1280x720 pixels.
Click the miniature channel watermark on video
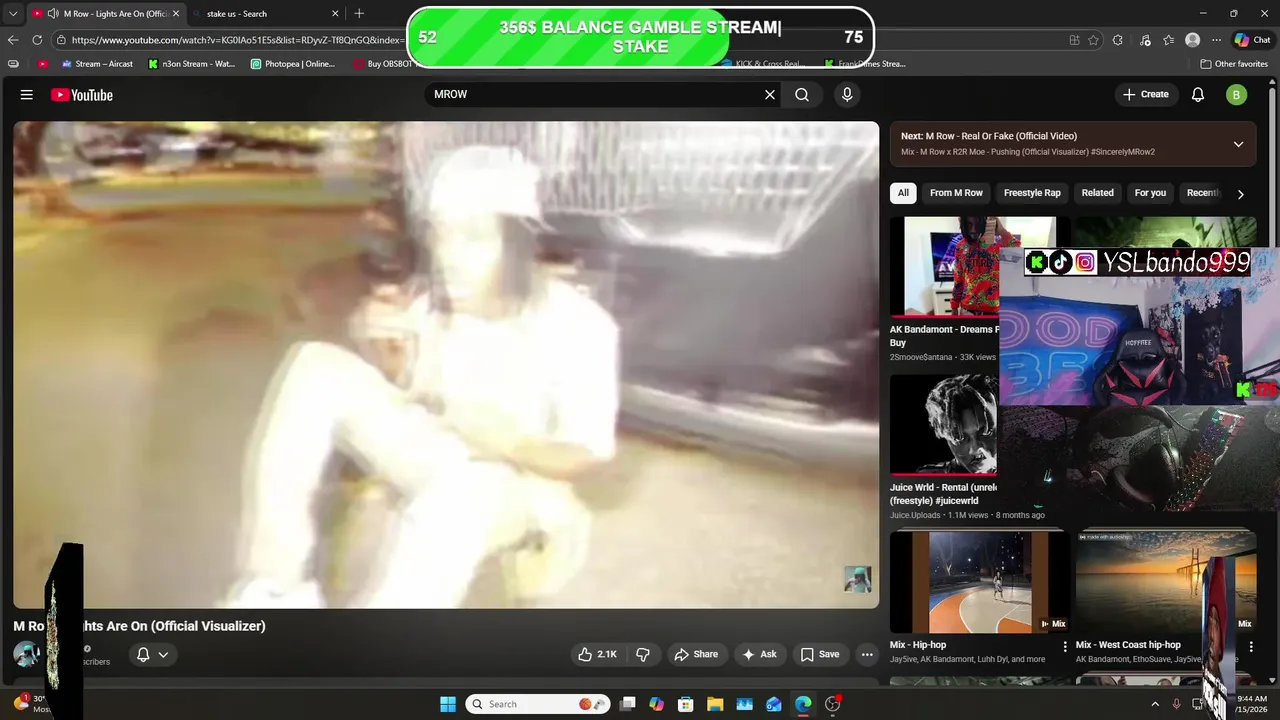point(857,579)
